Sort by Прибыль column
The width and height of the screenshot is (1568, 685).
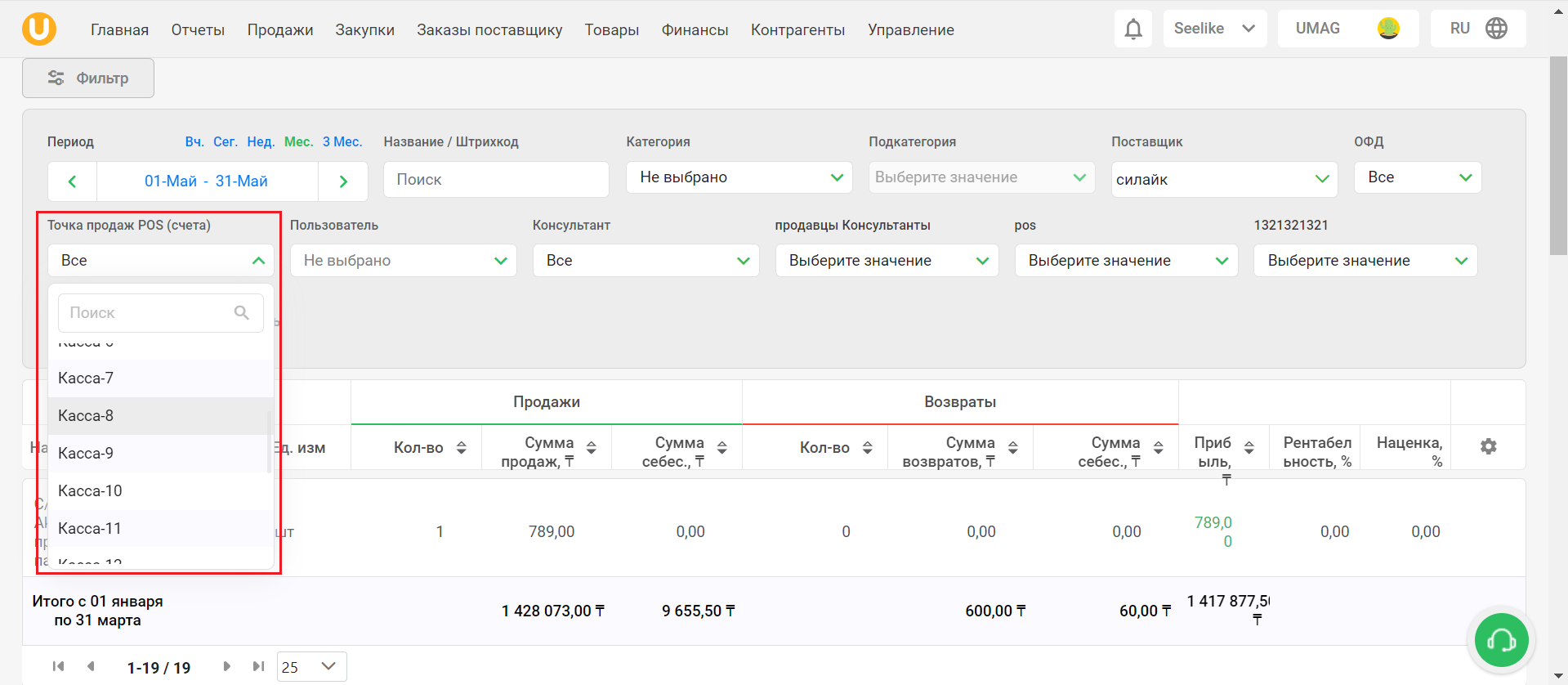pyautogui.click(x=1249, y=448)
